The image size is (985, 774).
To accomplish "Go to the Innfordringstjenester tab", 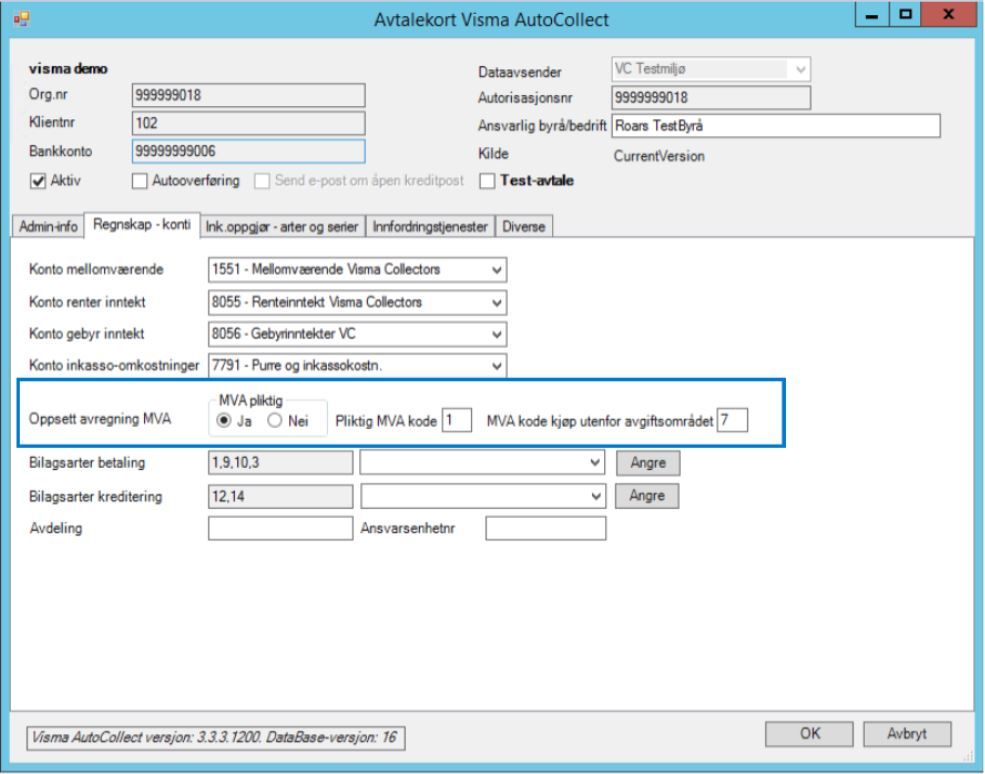I will coord(430,226).
